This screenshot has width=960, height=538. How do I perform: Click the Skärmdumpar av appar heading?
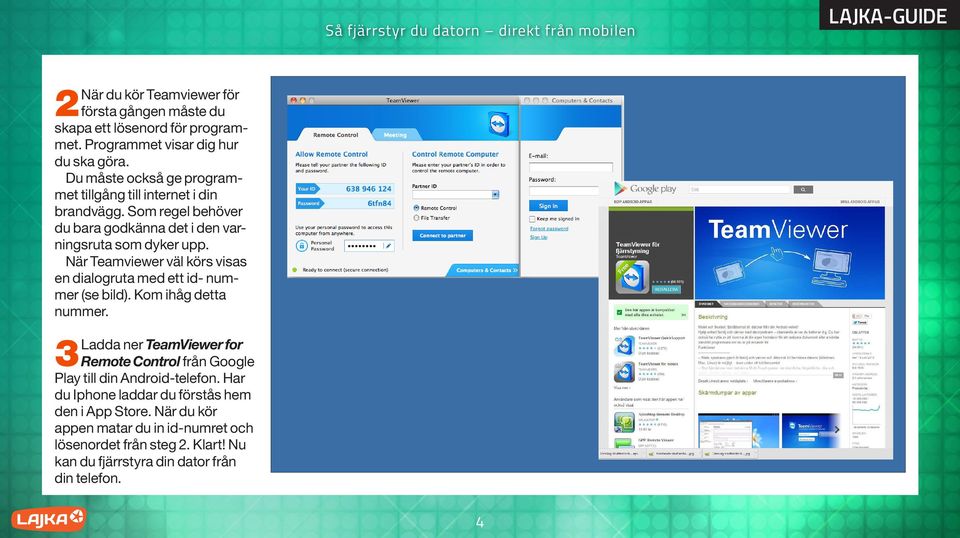coord(727,393)
